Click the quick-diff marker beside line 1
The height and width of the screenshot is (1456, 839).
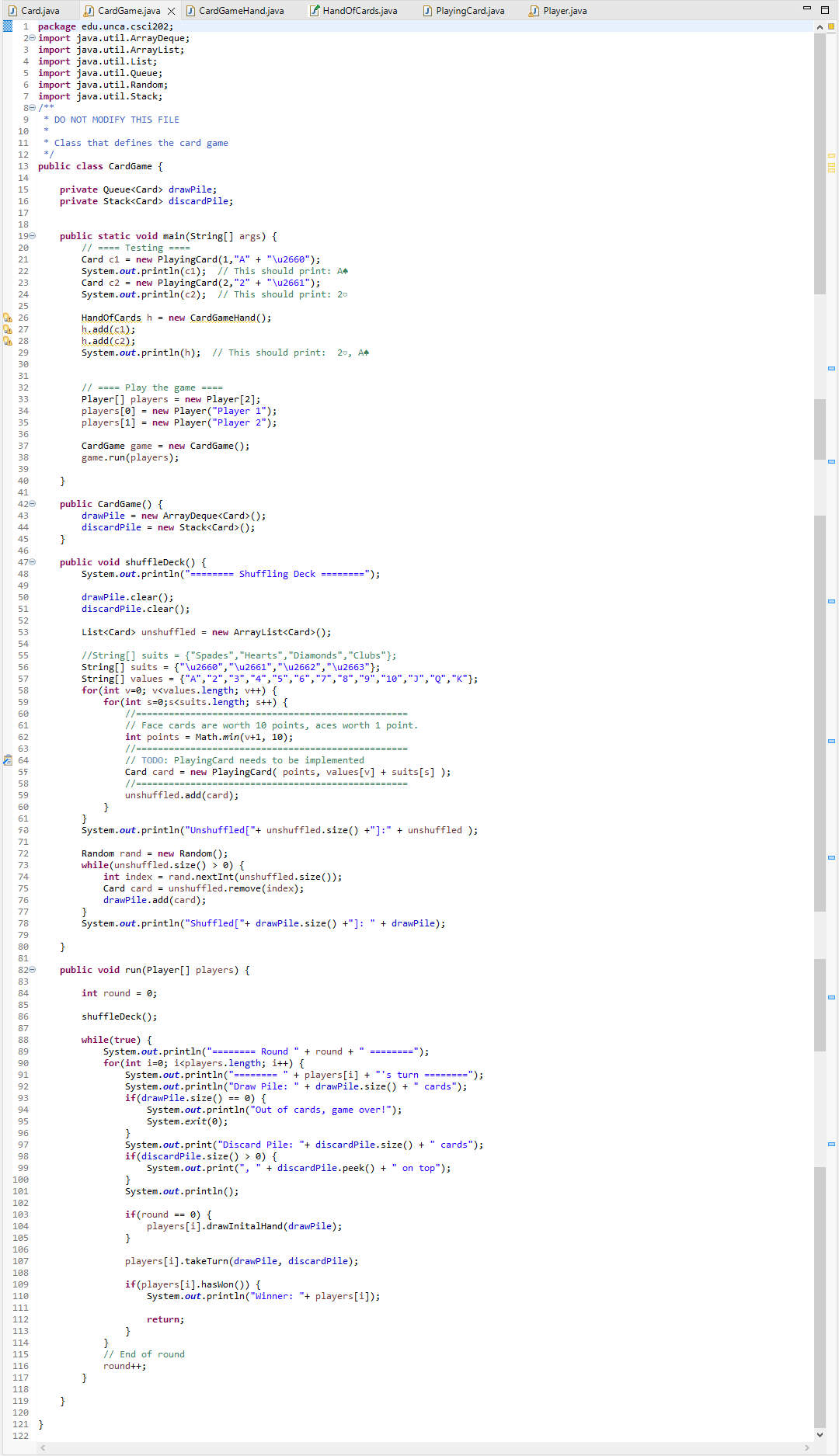[x=7, y=26]
